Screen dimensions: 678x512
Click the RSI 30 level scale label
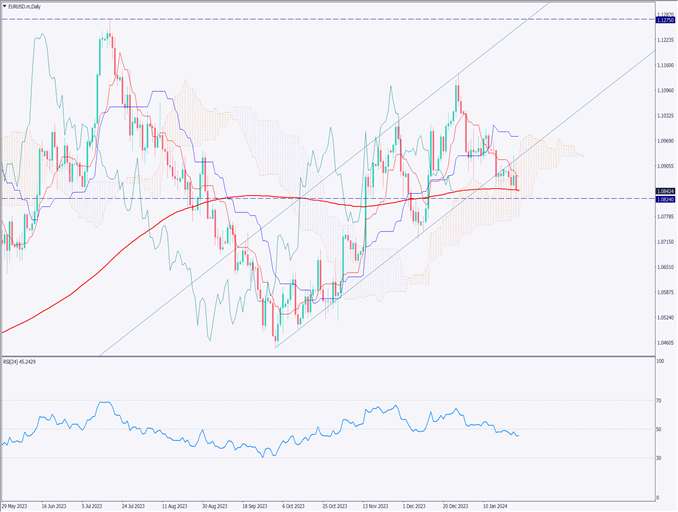pos(659,458)
